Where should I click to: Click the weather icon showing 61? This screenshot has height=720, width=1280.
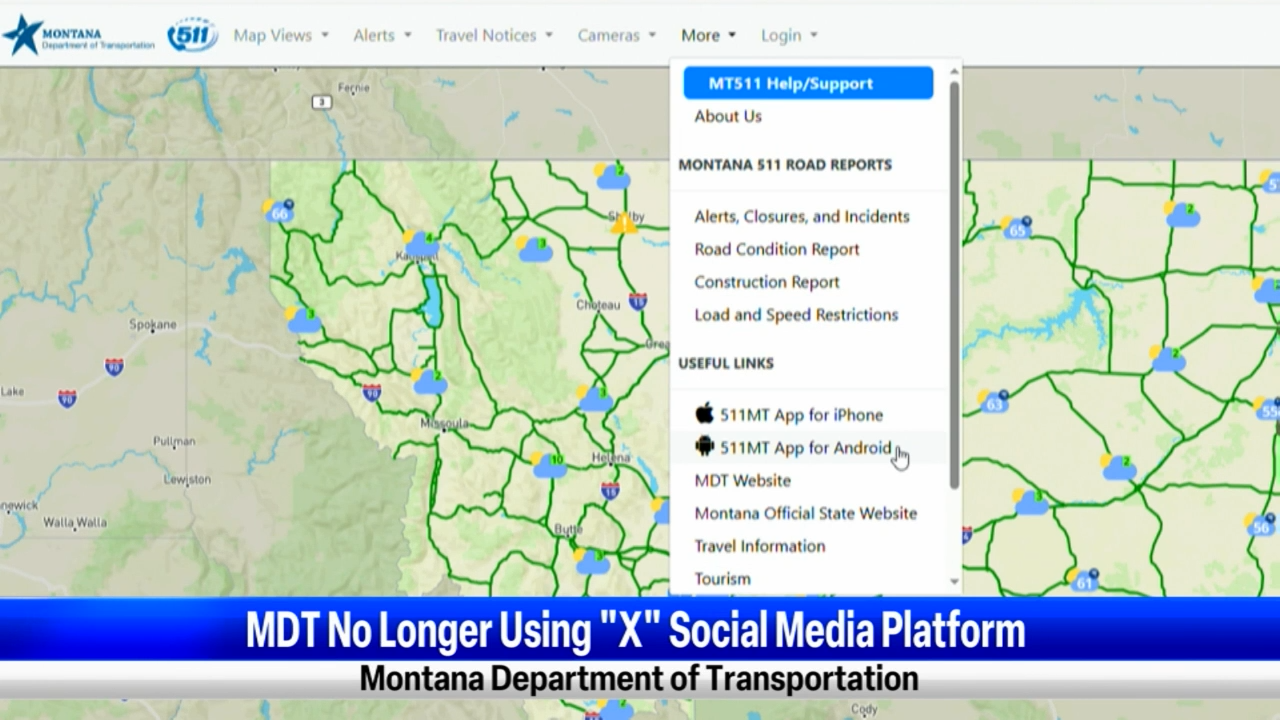pos(1082,580)
